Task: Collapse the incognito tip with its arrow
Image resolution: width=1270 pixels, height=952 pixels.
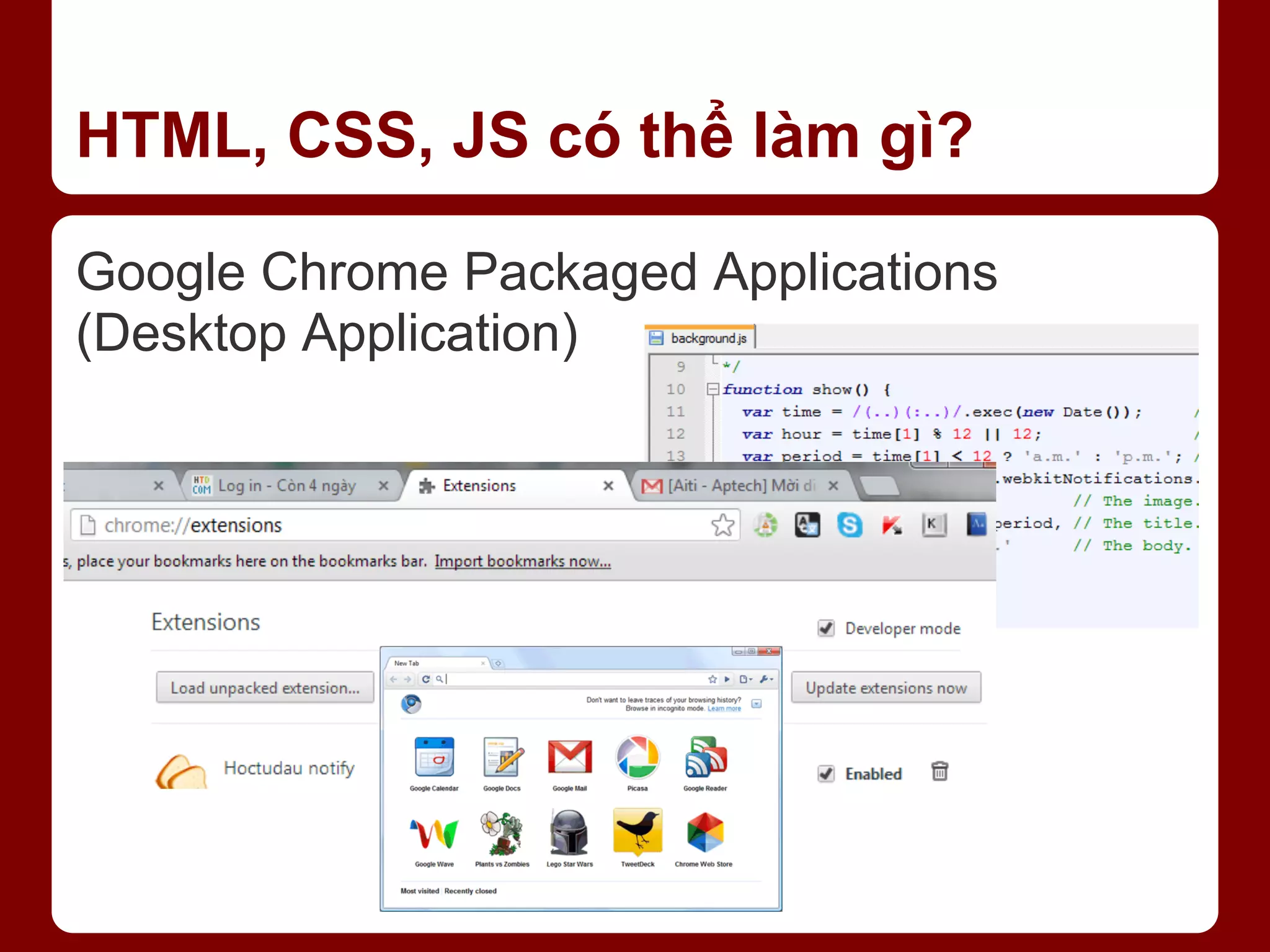Action: point(757,703)
